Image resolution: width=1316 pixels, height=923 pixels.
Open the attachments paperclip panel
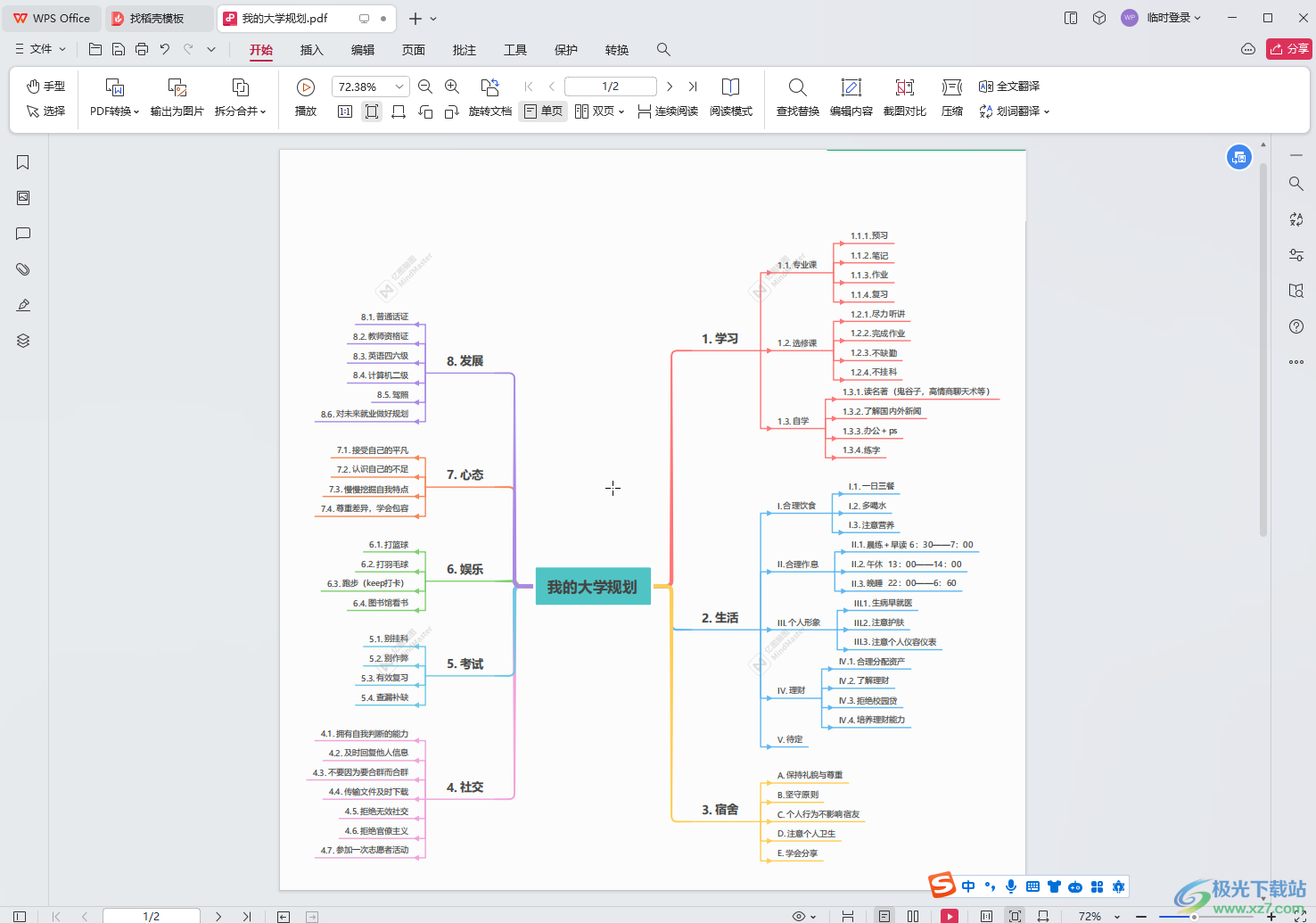tap(23, 269)
